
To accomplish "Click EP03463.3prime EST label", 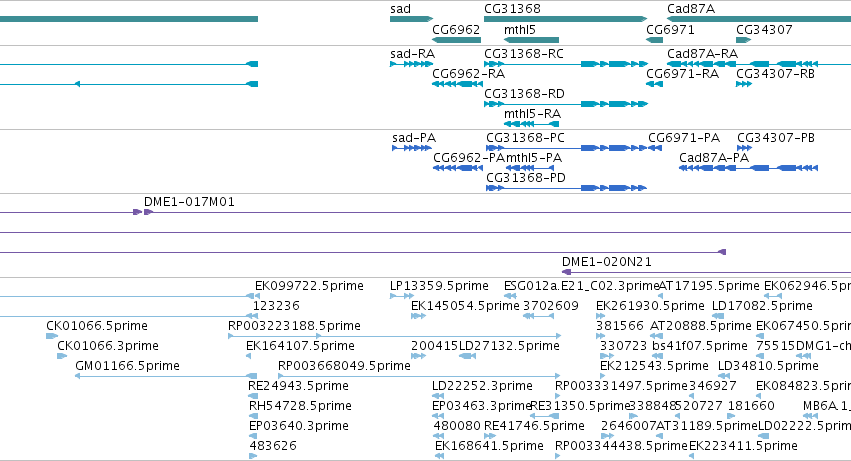I will [481, 406].
